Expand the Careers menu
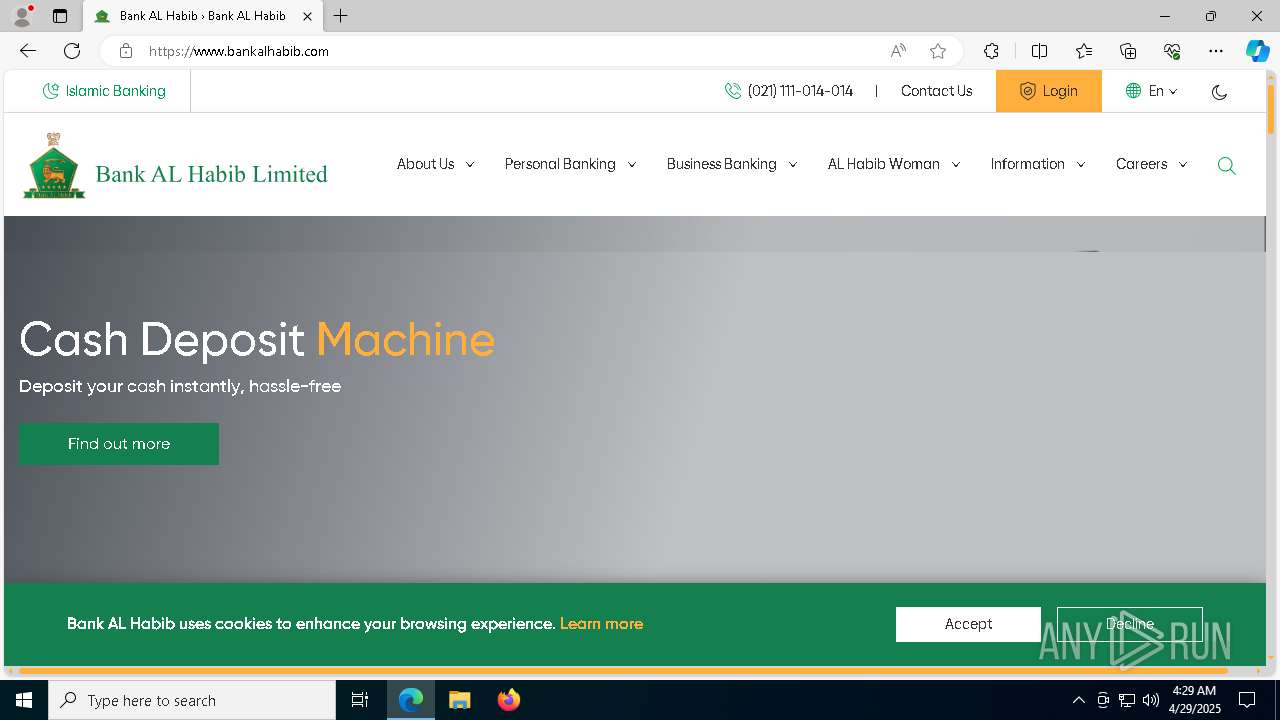Screen dimensions: 1280x720 [x=1151, y=164]
